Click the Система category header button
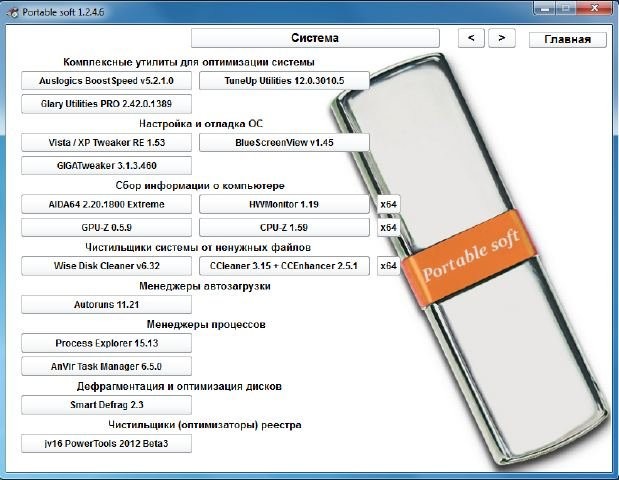Screen dimensions: 619x480 (x=315, y=38)
